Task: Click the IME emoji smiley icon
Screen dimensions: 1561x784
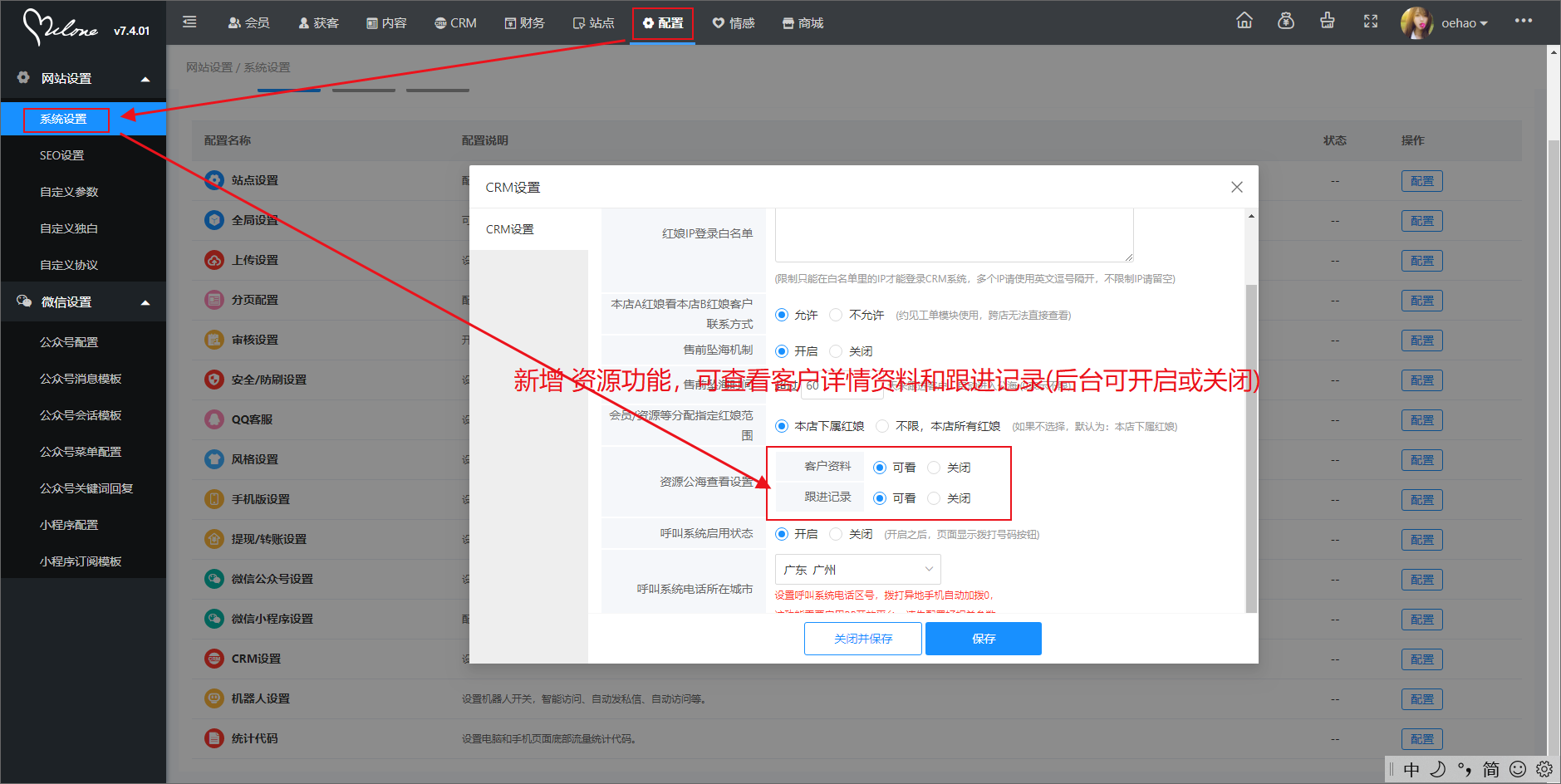Action: click(1518, 769)
